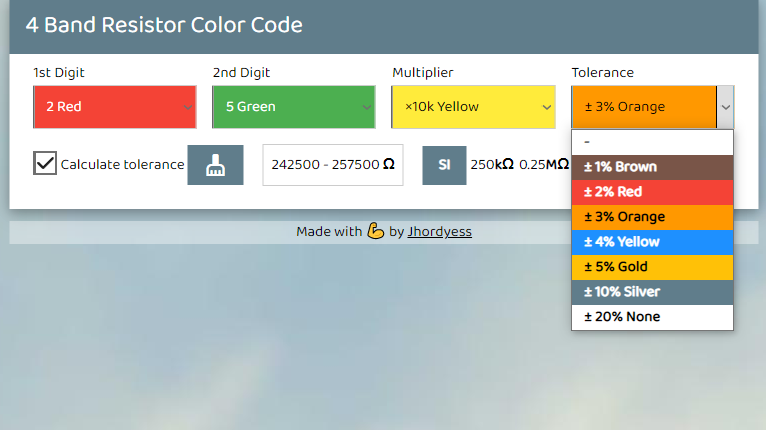This screenshot has width=766, height=430.
Task: Click the Tolerance field label
Action: 603,72
